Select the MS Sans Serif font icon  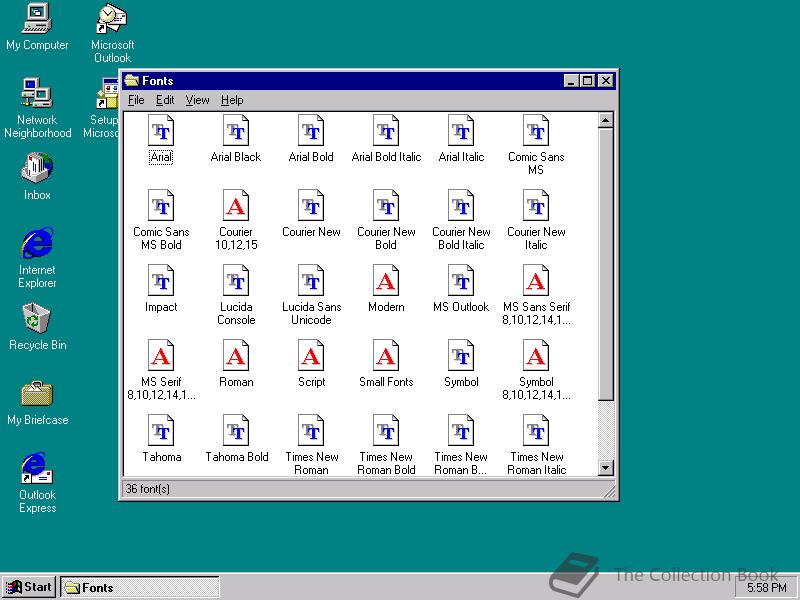pyautogui.click(x=536, y=281)
